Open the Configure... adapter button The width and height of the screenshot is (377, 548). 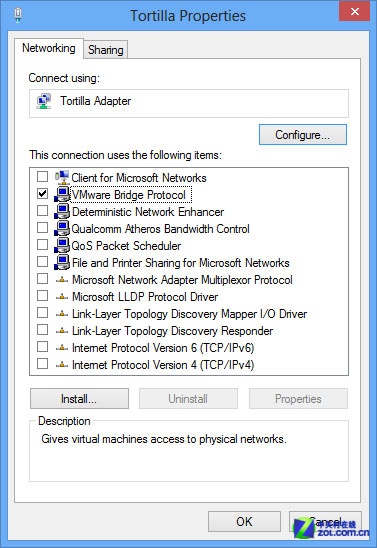click(x=303, y=135)
